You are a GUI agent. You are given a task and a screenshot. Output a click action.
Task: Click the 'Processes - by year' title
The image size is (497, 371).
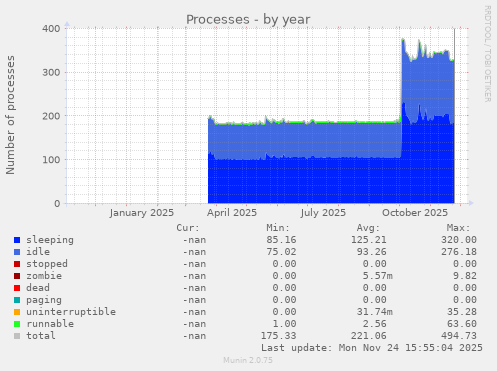pos(248,20)
